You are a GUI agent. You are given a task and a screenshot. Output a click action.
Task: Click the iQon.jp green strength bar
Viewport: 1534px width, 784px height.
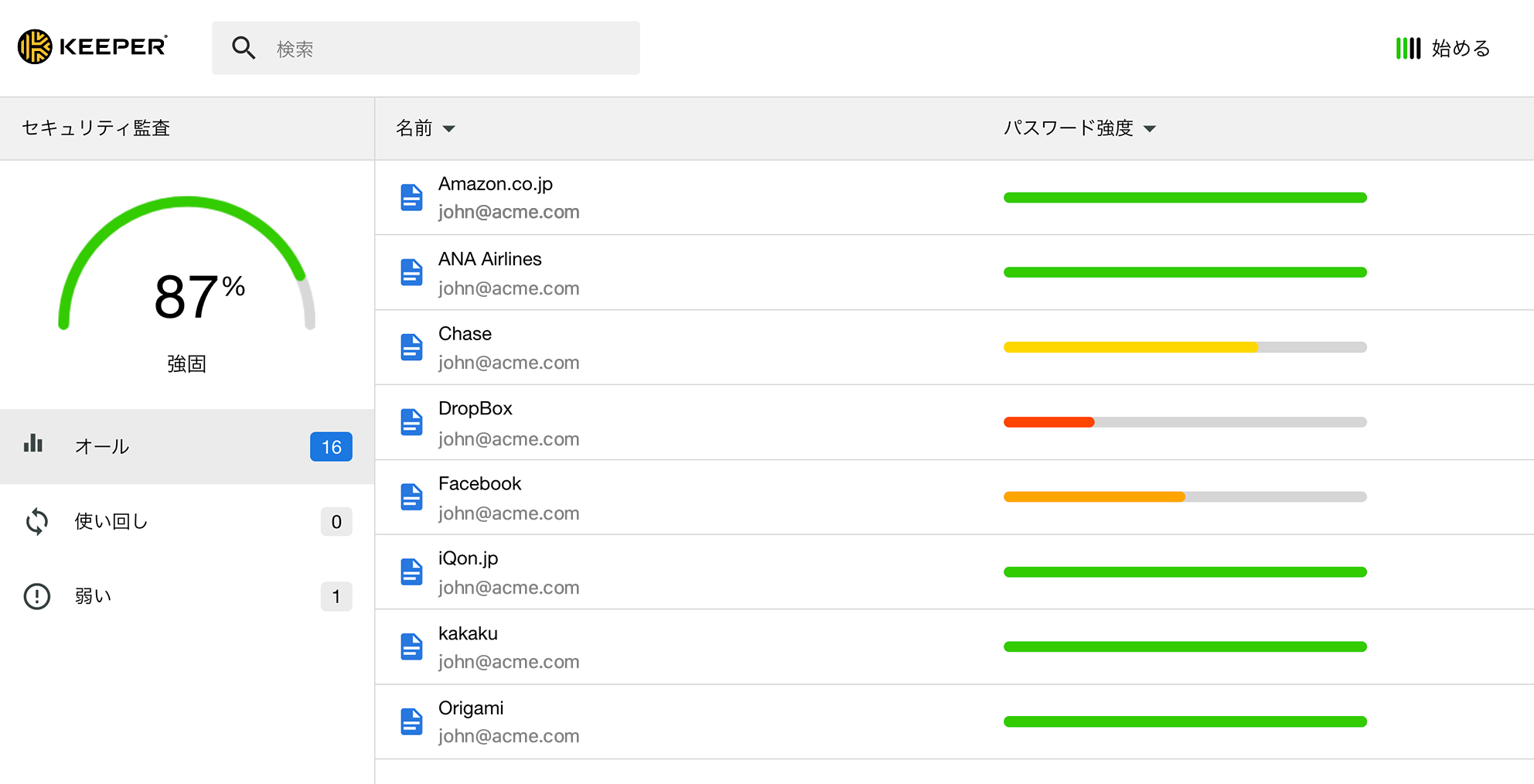(1185, 572)
